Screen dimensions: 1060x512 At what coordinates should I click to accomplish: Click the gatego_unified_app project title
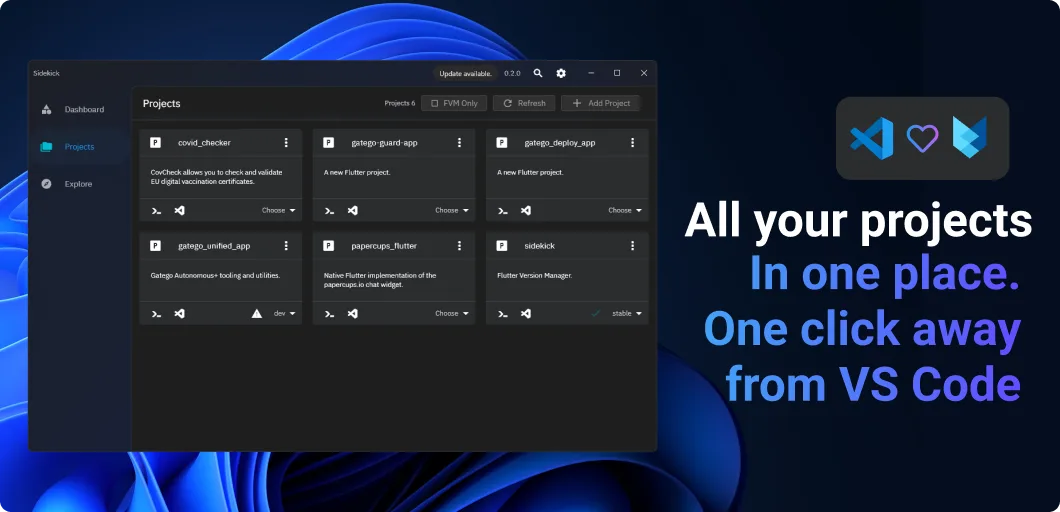click(214, 246)
